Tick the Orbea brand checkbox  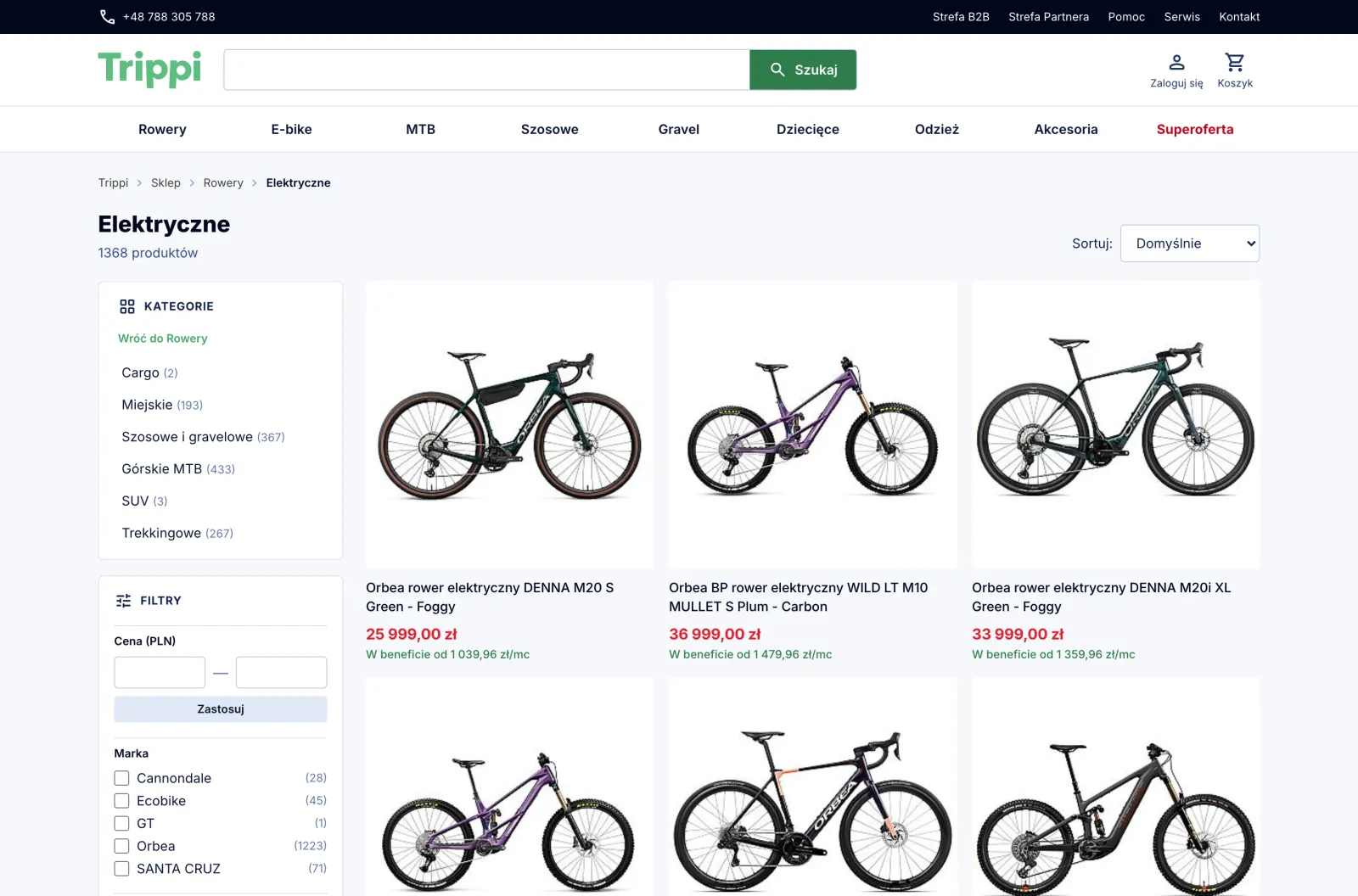pyautogui.click(x=122, y=846)
